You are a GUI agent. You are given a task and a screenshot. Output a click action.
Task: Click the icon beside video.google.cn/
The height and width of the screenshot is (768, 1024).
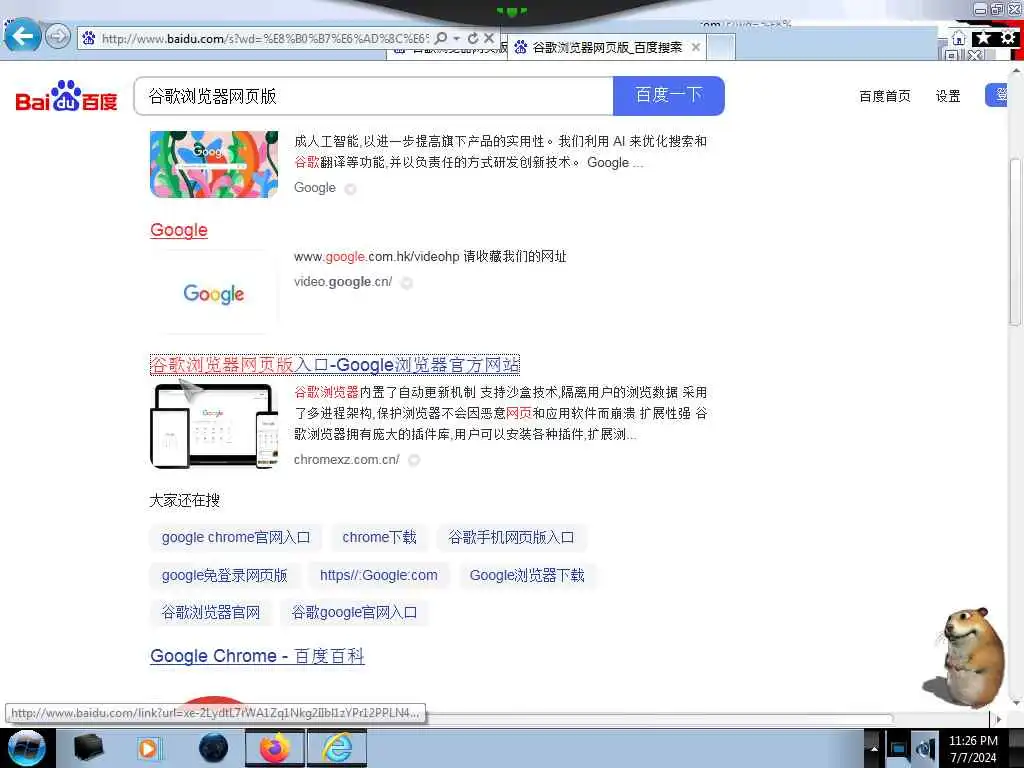click(406, 283)
